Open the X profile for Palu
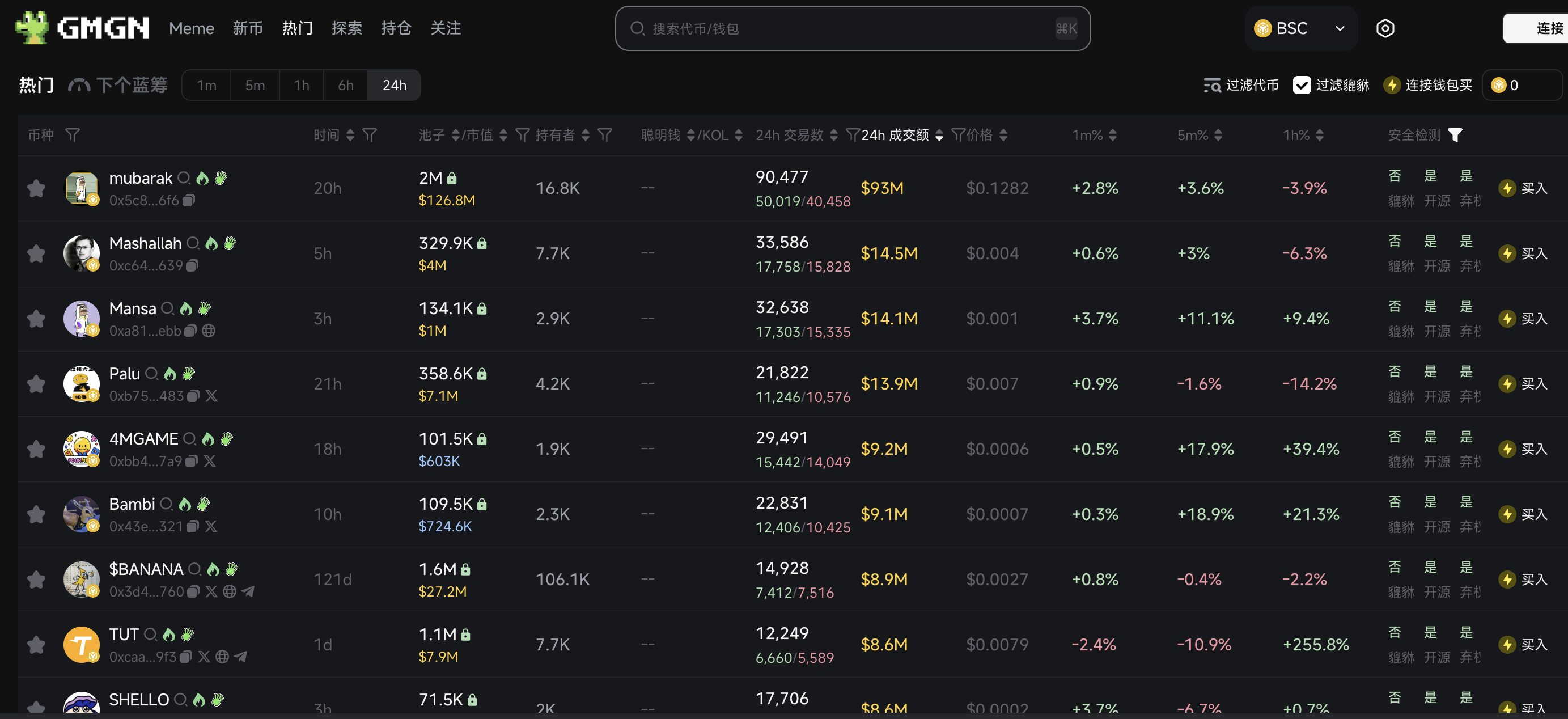This screenshot has height=719, width=1568. [x=211, y=396]
